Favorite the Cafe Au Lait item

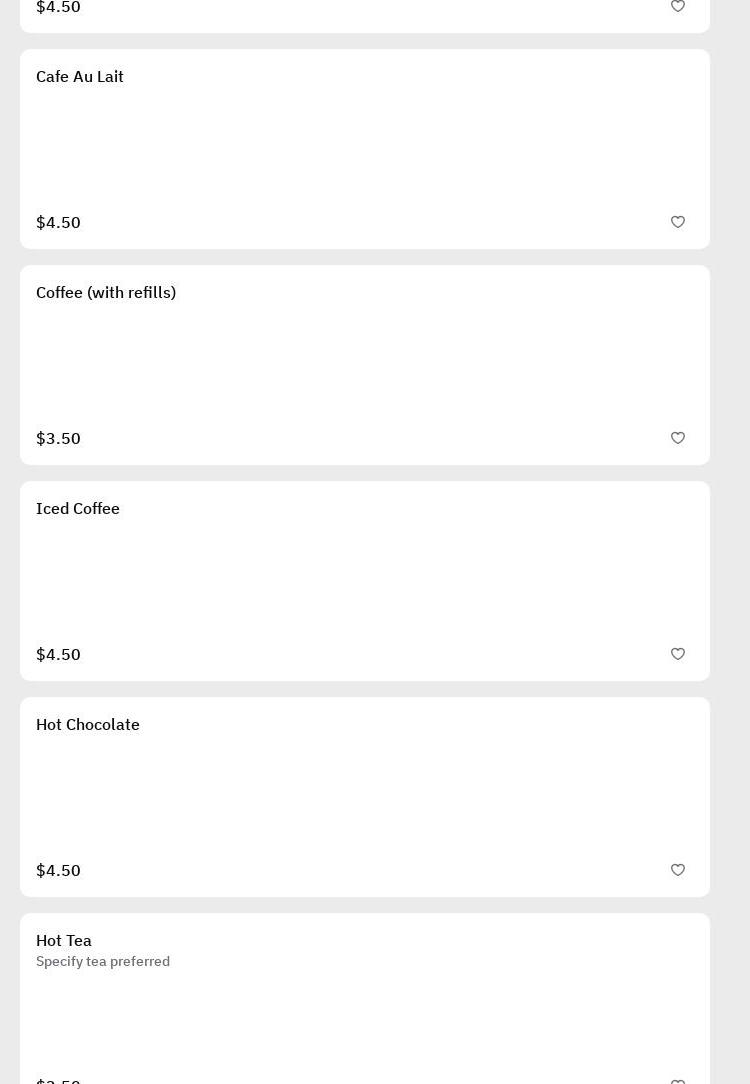678,222
